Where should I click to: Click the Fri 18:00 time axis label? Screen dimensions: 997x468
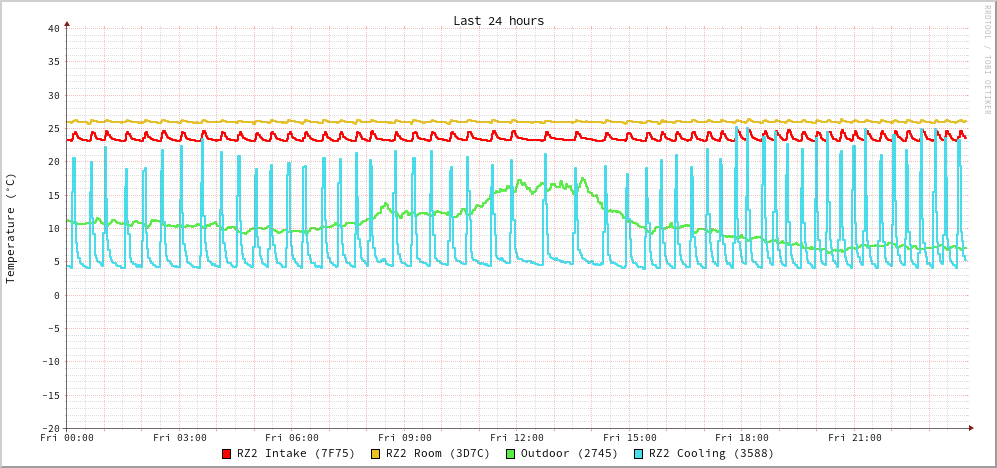[742, 437]
